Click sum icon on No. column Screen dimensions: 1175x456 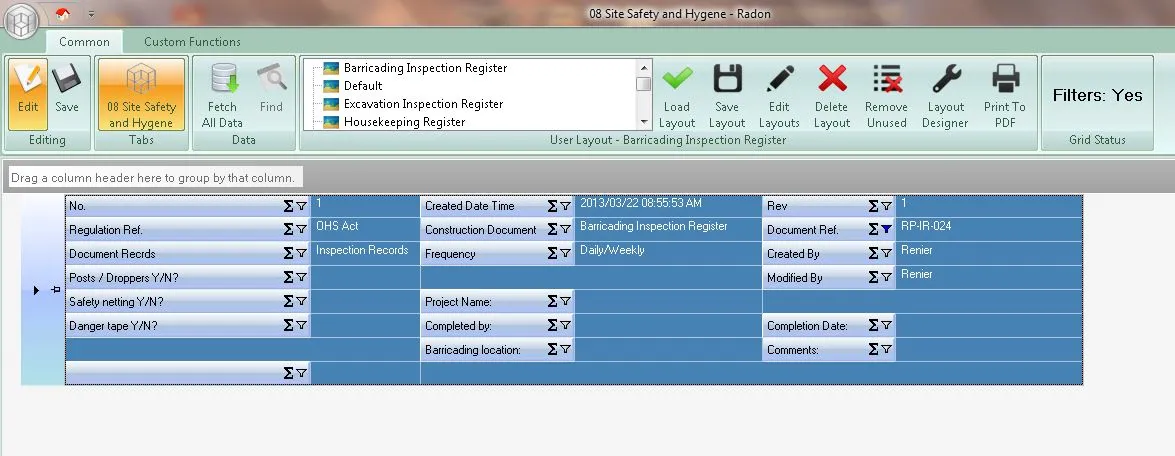[x=289, y=205]
